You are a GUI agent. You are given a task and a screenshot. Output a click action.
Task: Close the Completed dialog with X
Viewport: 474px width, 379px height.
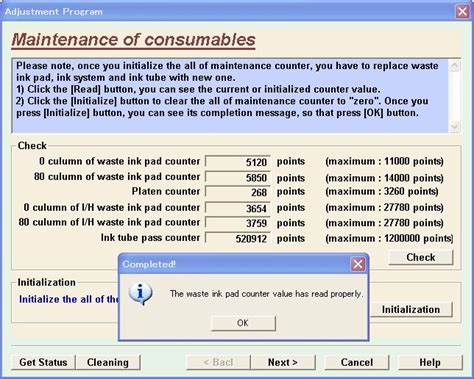coord(358,264)
